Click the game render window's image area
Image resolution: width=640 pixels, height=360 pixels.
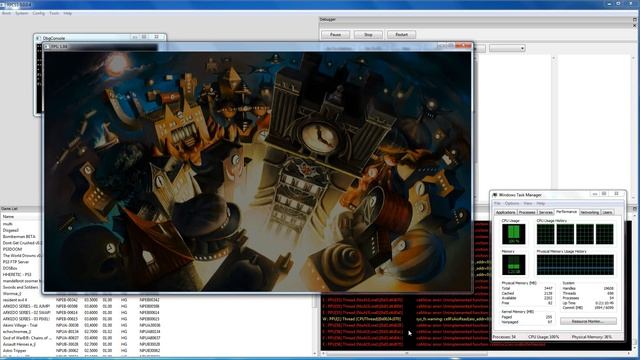coord(258,171)
